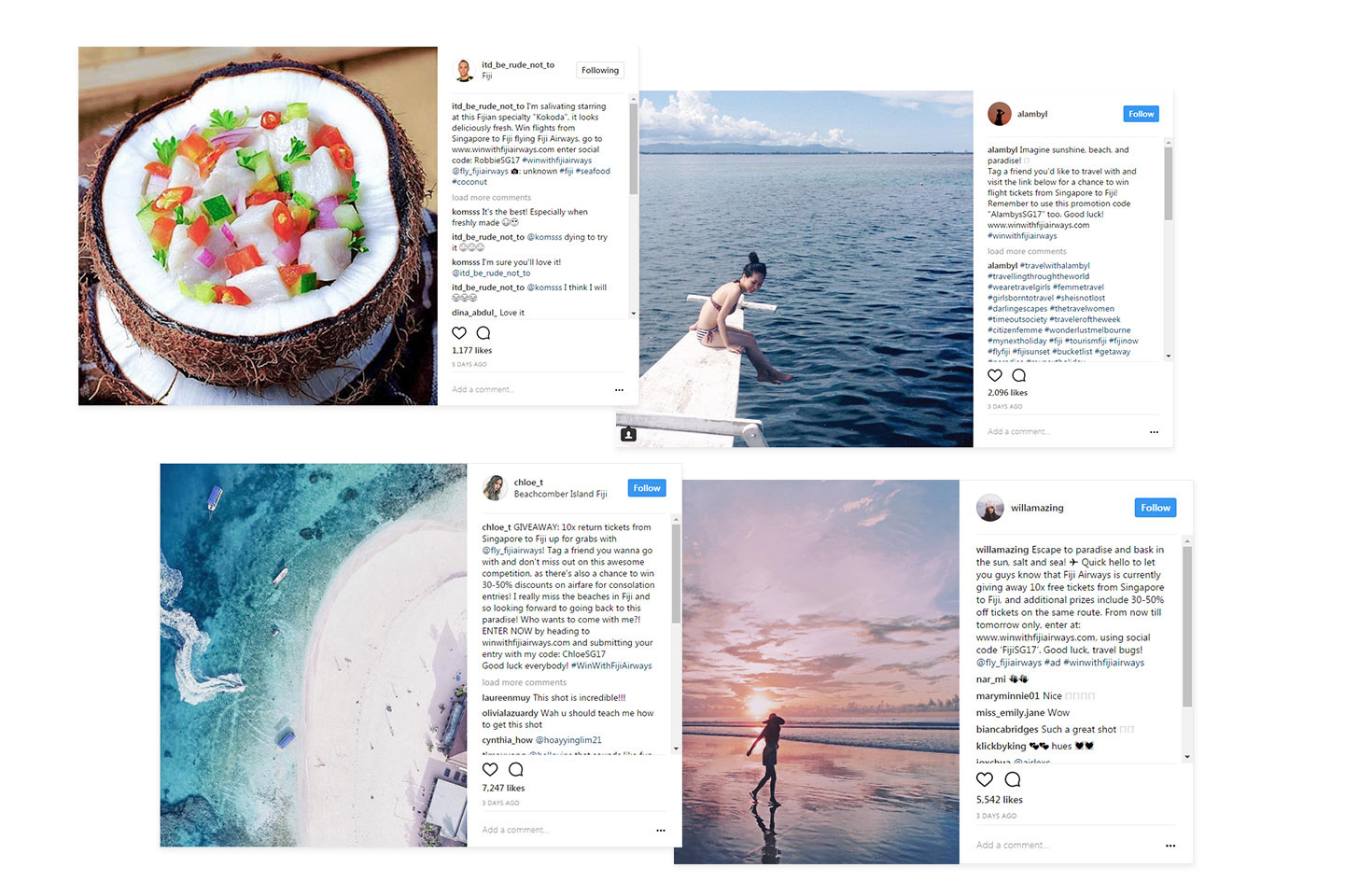Load more comments on alambyl's post
This screenshot has height=896, width=1345.
(x=1027, y=251)
